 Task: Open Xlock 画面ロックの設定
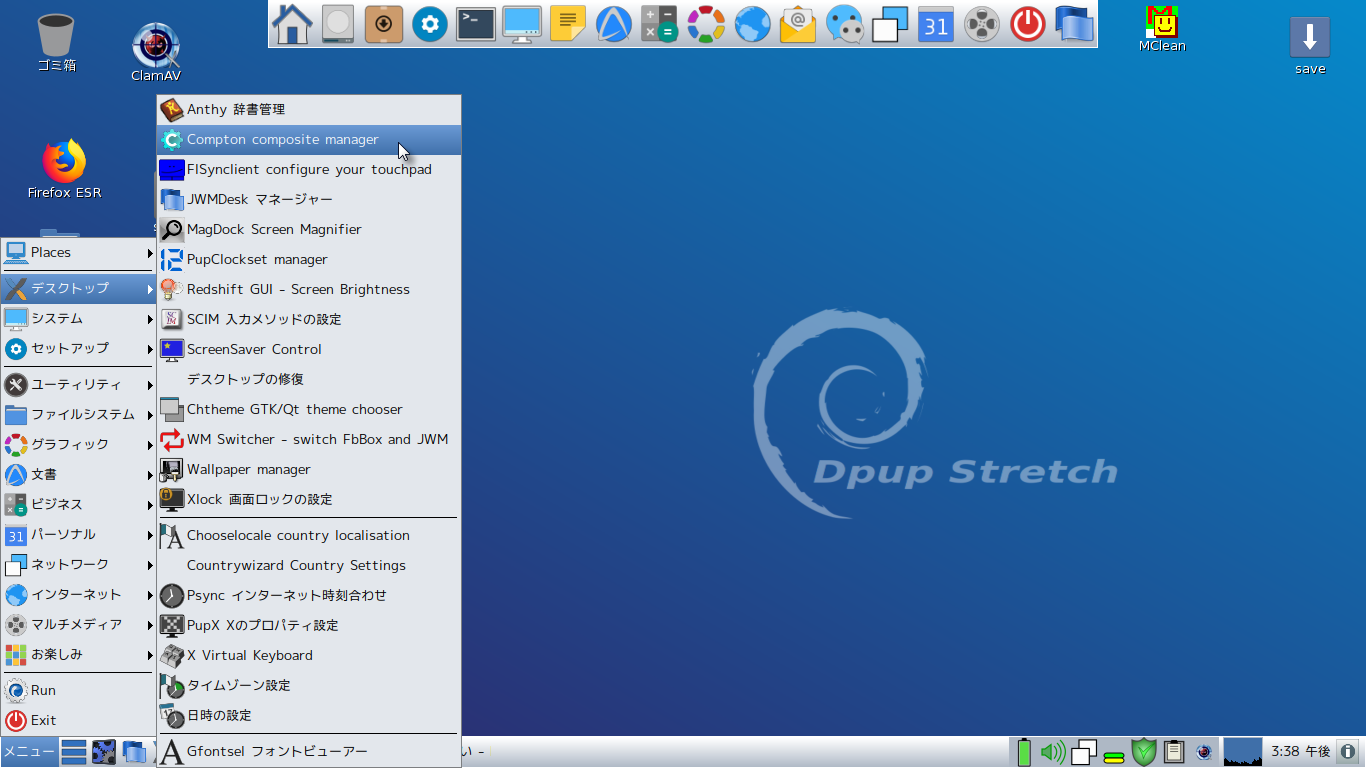point(309,500)
